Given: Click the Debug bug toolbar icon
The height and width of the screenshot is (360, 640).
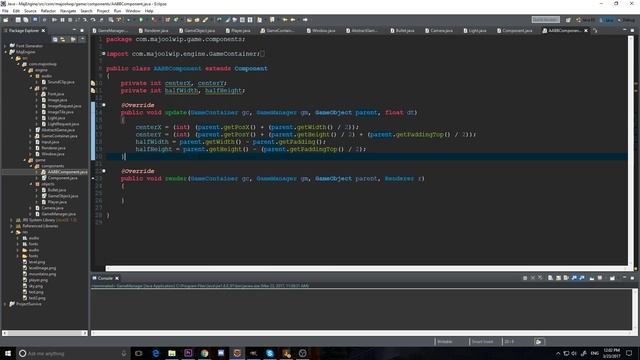Looking at the screenshot, I should pyautogui.click(x=129, y=20).
